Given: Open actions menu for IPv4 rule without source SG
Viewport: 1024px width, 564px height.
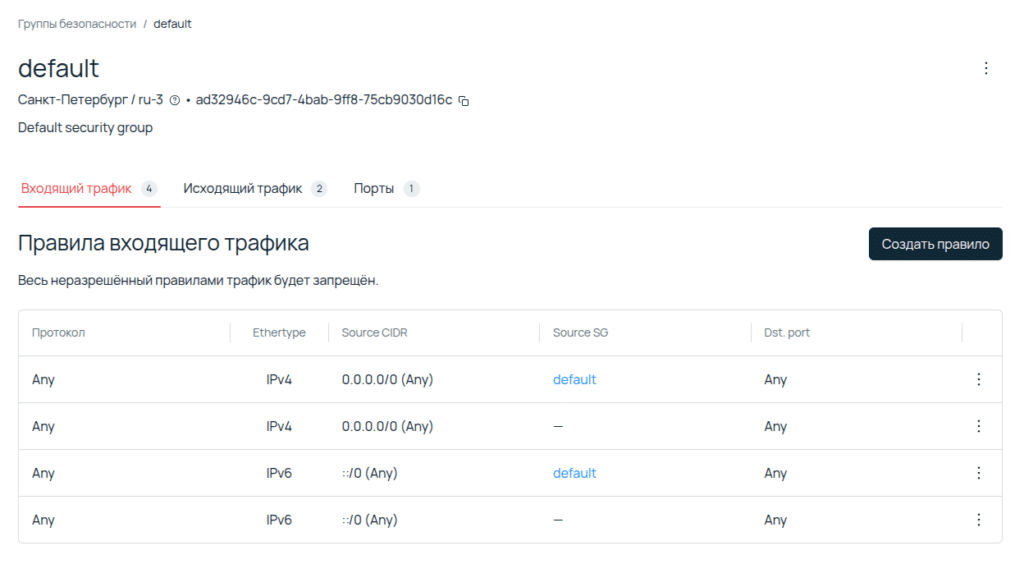Looking at the screenshot, I should pos(978,426).
